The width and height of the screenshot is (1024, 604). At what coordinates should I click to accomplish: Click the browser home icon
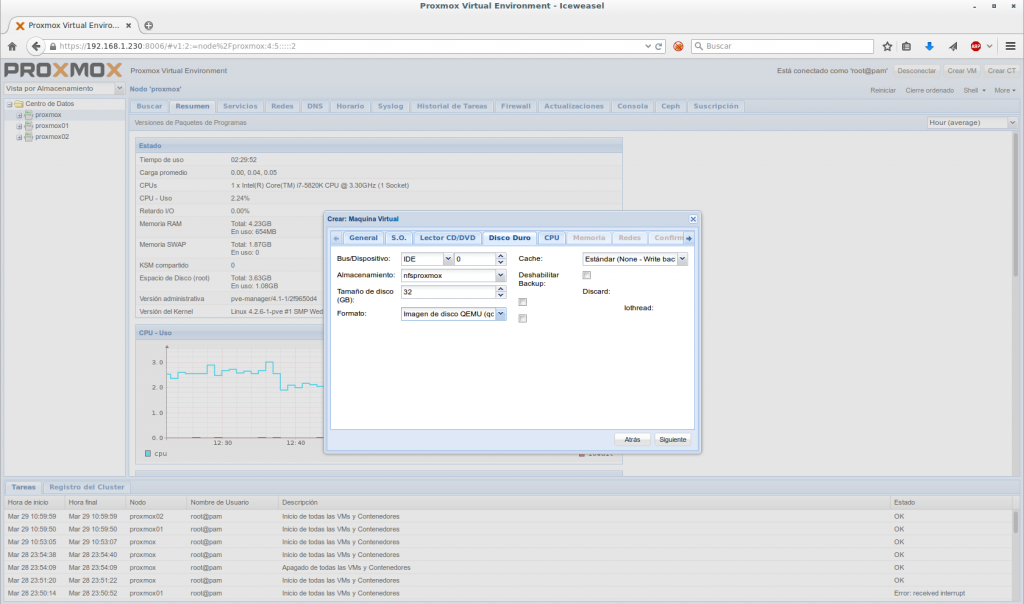12,46
